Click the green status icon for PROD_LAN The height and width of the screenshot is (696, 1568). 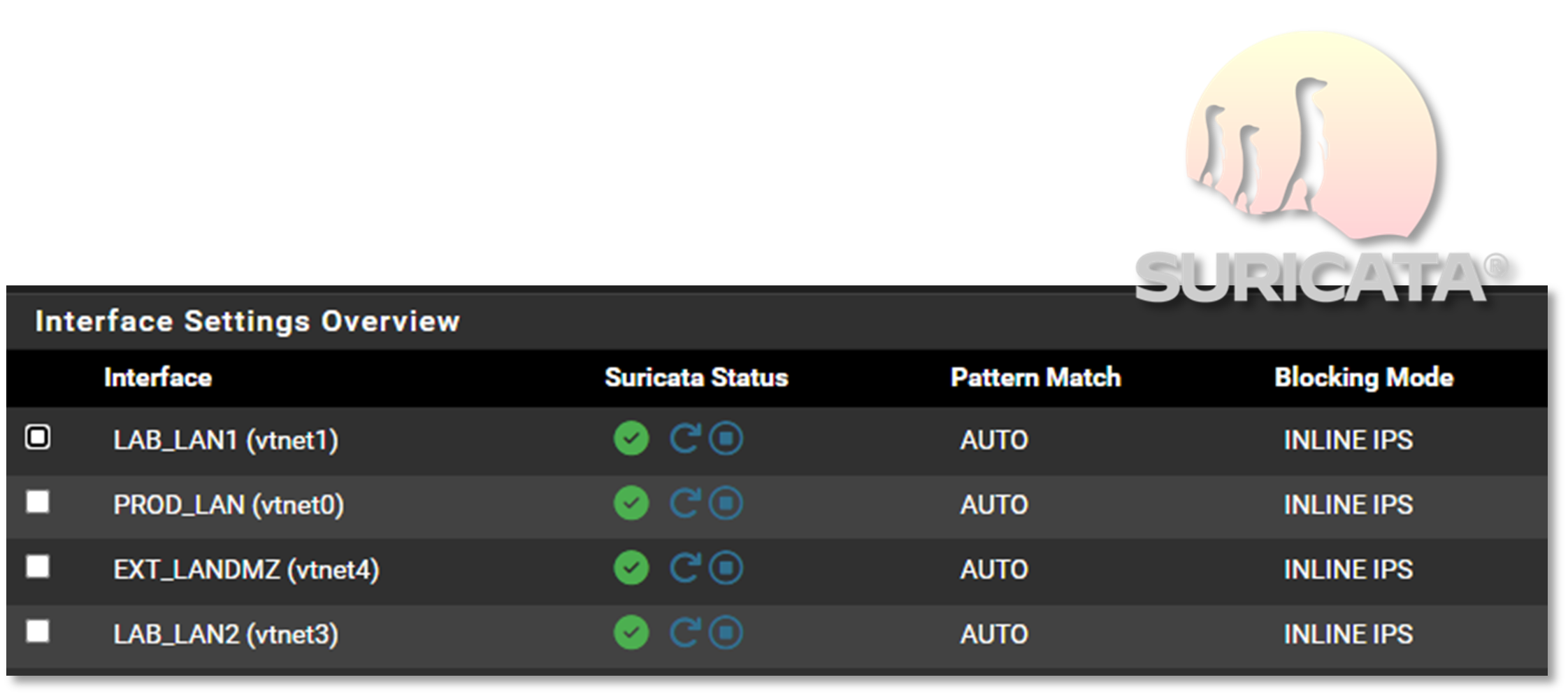click(631, 504)
